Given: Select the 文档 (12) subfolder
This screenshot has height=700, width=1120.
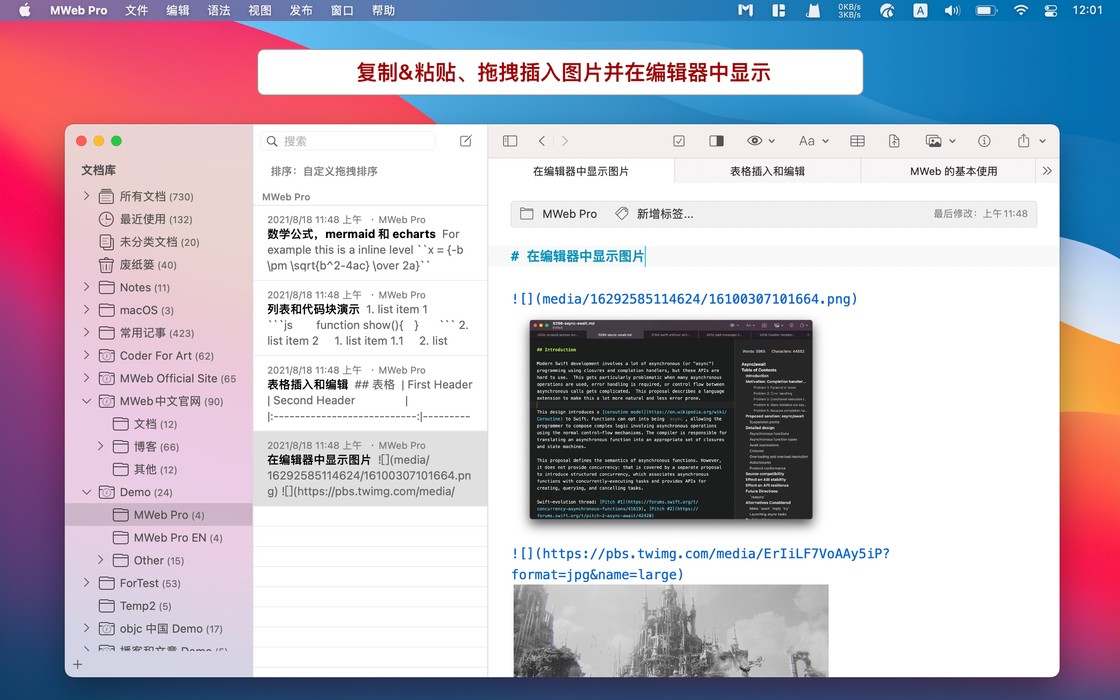Looking at the screenshot, I should click(x=159, y=424).
